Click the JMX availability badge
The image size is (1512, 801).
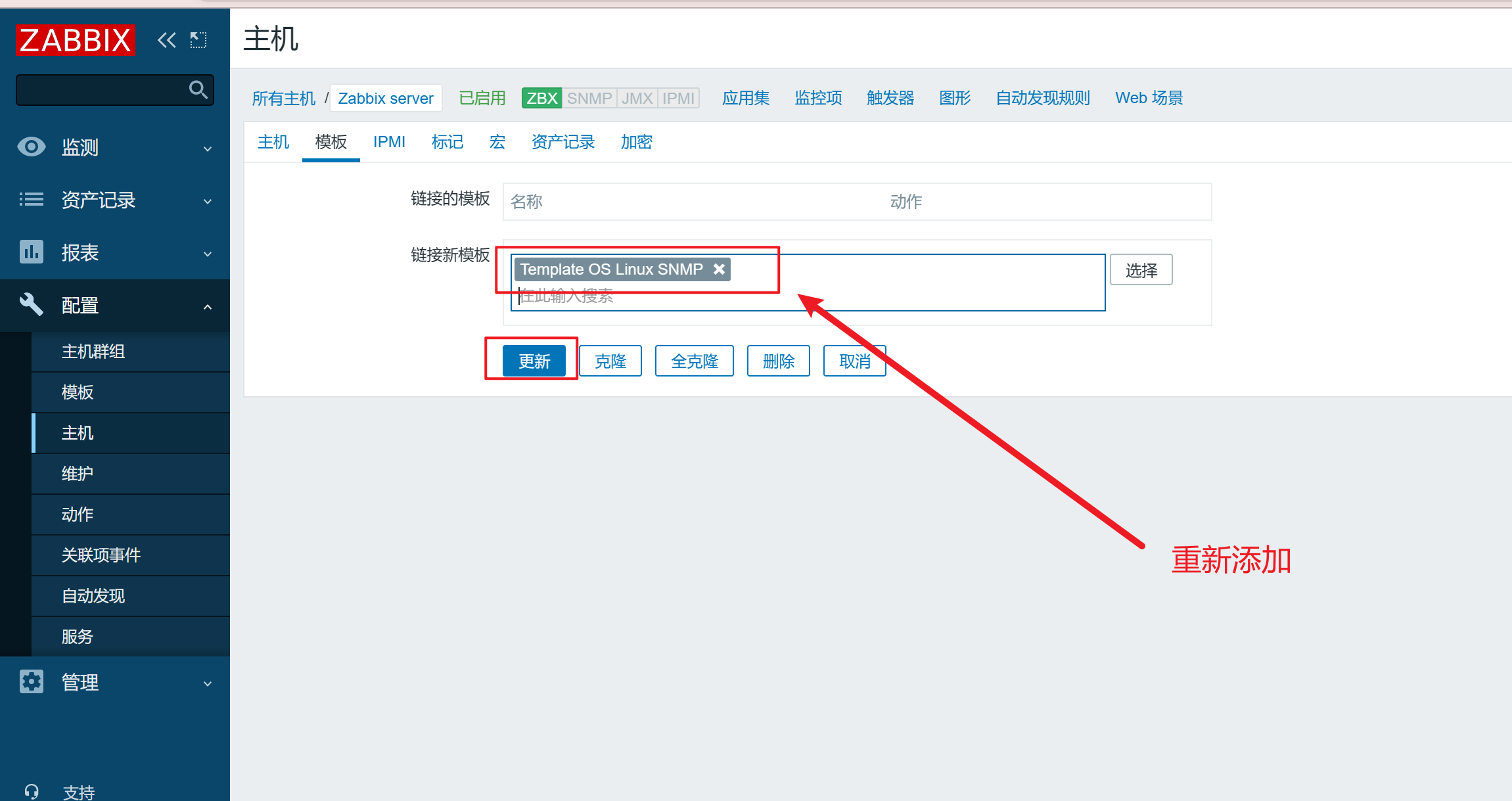pos(637,98)
